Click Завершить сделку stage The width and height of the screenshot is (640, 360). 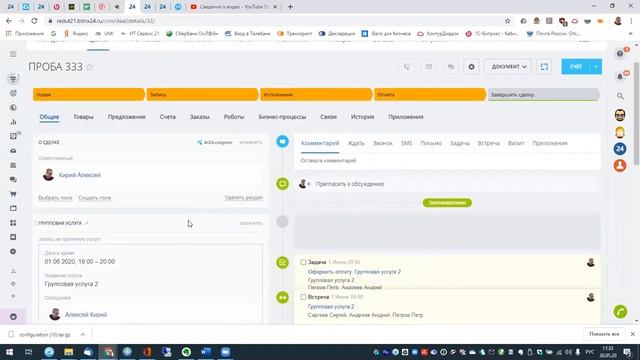[543, 94]
